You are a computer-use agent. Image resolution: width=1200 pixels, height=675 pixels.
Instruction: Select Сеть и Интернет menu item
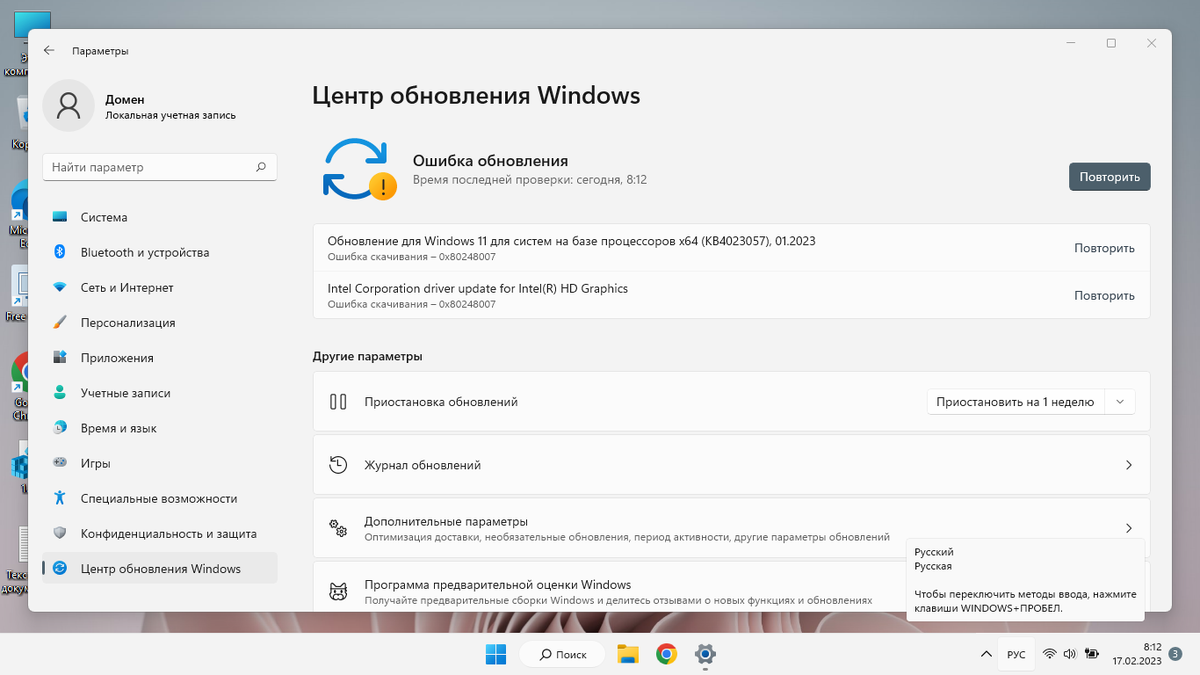160,288
